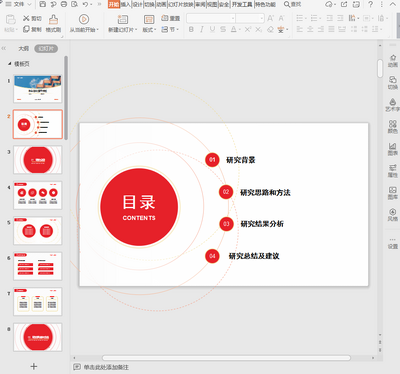
Task: Click the Save icon in quick access toolbar
Action: (43, 4)
